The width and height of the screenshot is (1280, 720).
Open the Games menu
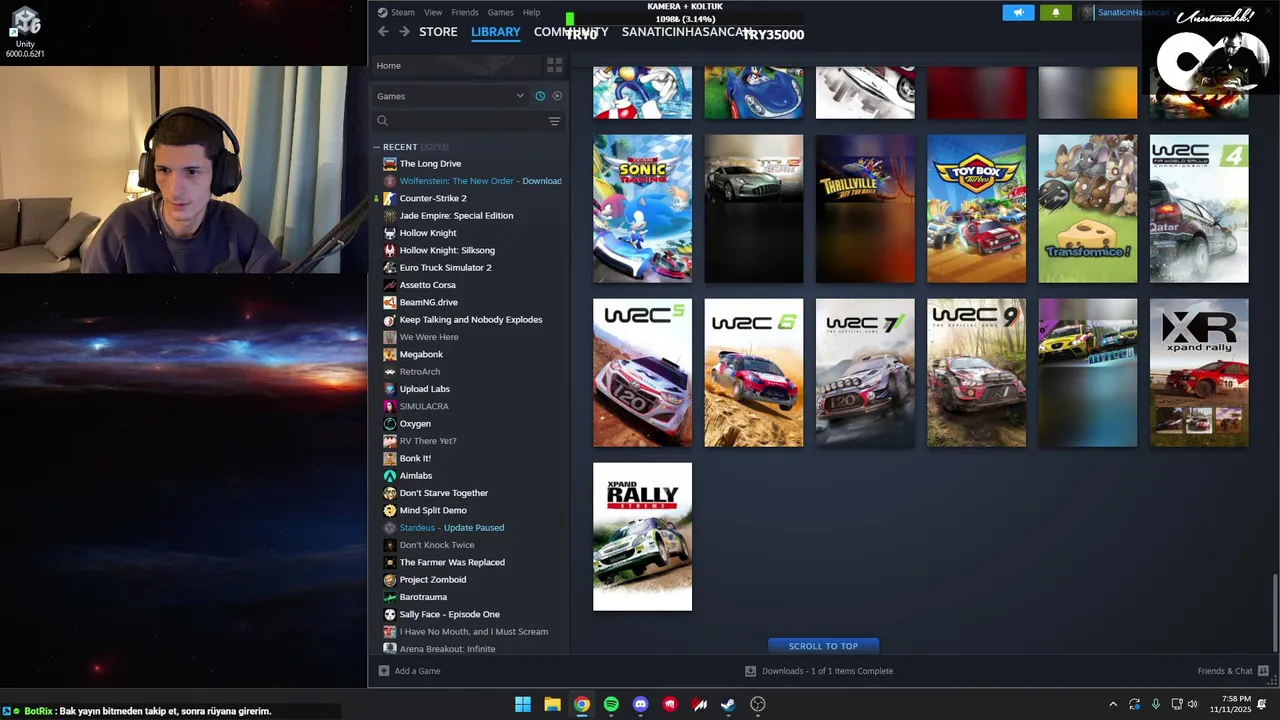[x=500, y=12]
